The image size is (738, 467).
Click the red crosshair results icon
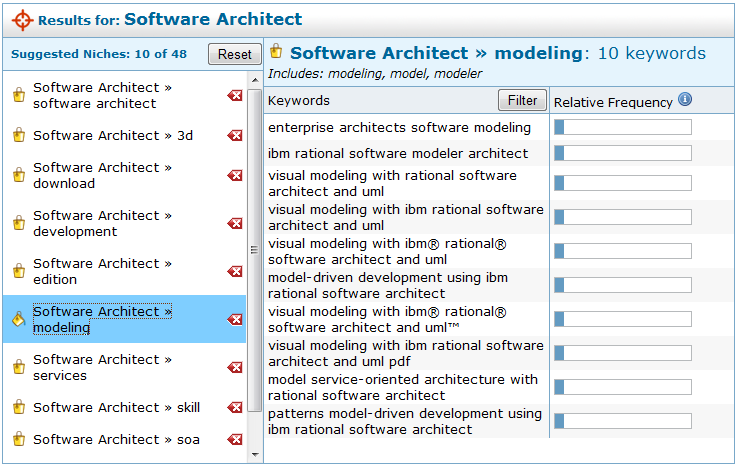pos(22,20)
